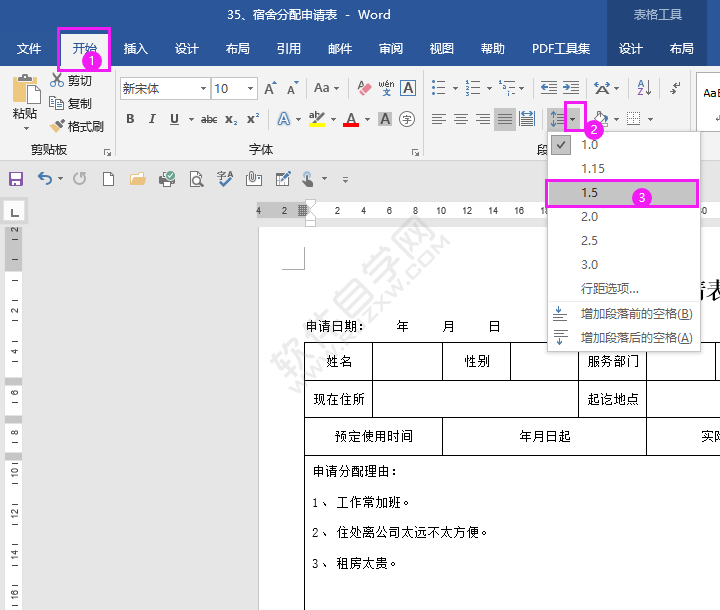
Task: Add space before paragraph (增加段落前的空格)
Action: point(624,314)
